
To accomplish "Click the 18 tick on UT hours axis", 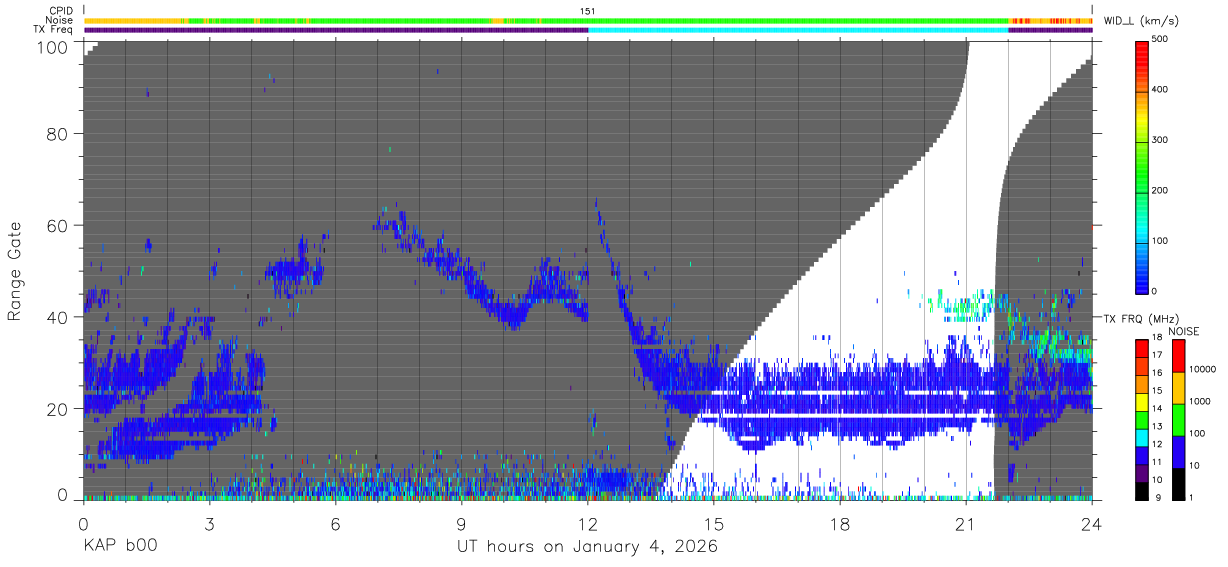I will tap(840, 524).
